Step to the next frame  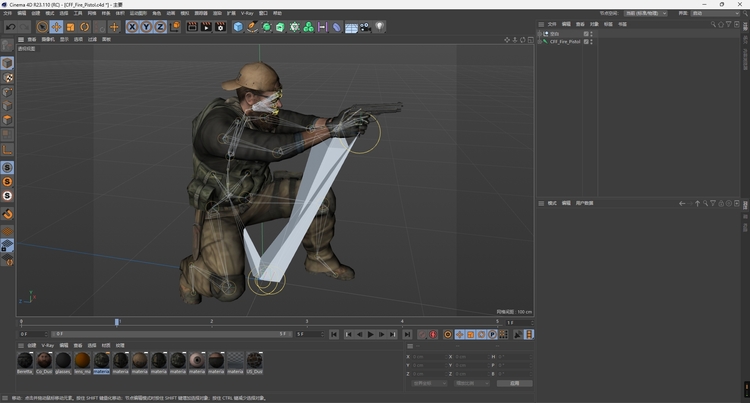point(381,335)
